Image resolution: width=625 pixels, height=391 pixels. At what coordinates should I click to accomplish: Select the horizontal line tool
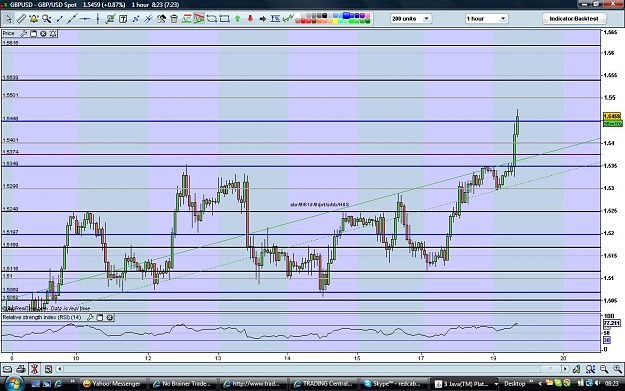tap(85, 18)
